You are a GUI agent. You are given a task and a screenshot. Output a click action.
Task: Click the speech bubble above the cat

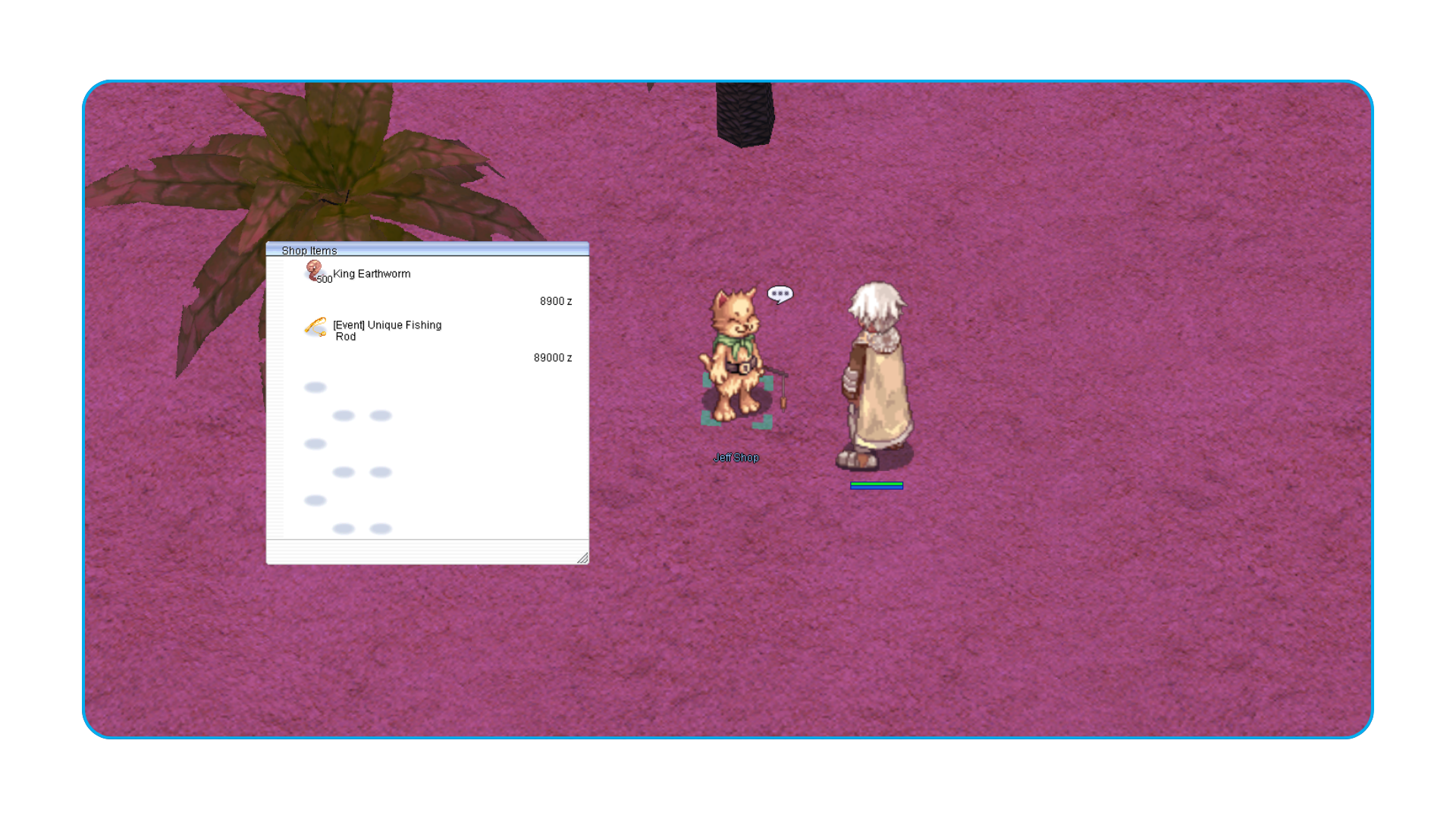pos(780,294)
